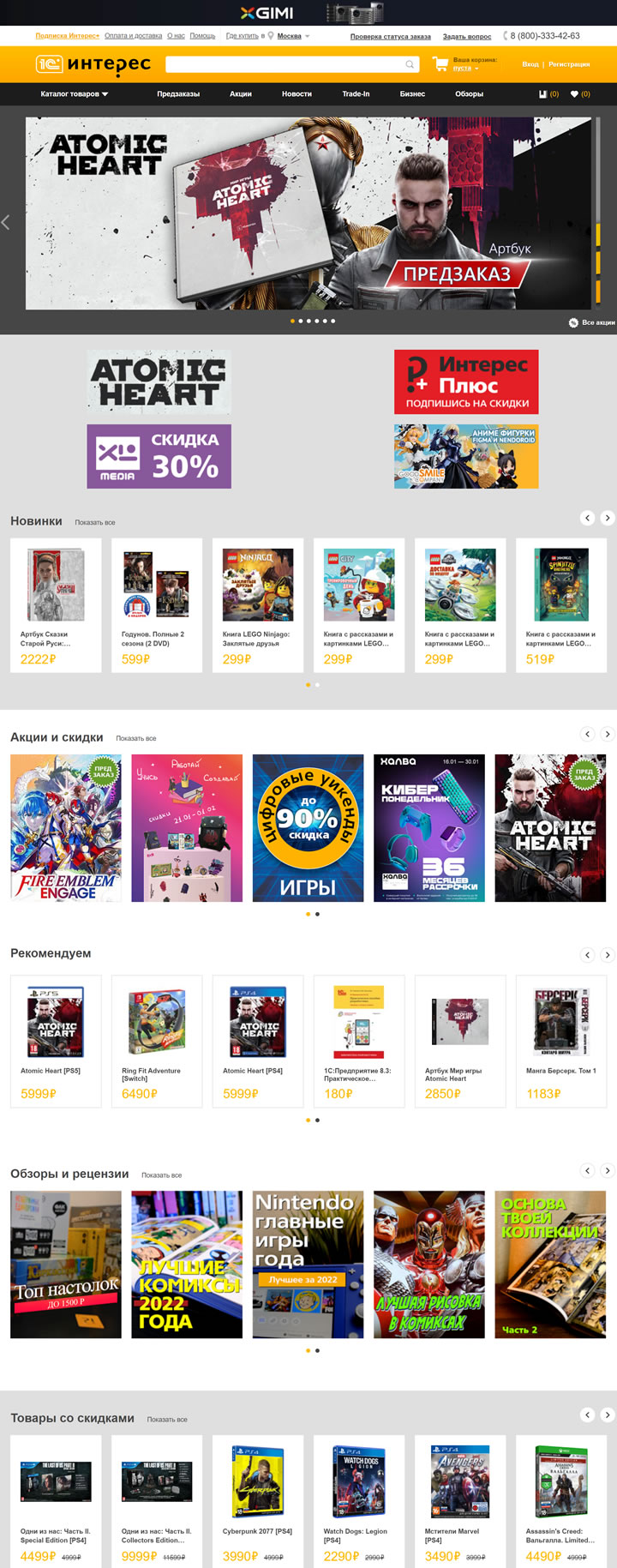This screenshot has width=617, height=1568.
Task: Open the Предзаказы menu item
Action: pyautogui.click(x=178, y=94)
